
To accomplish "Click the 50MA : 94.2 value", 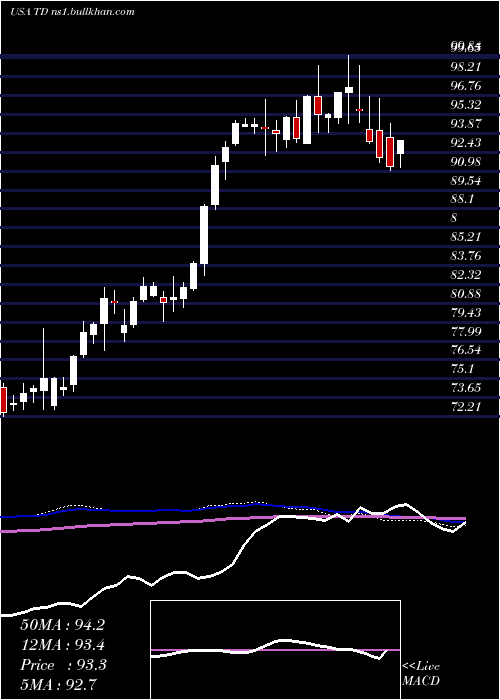I will click(62, 625).
